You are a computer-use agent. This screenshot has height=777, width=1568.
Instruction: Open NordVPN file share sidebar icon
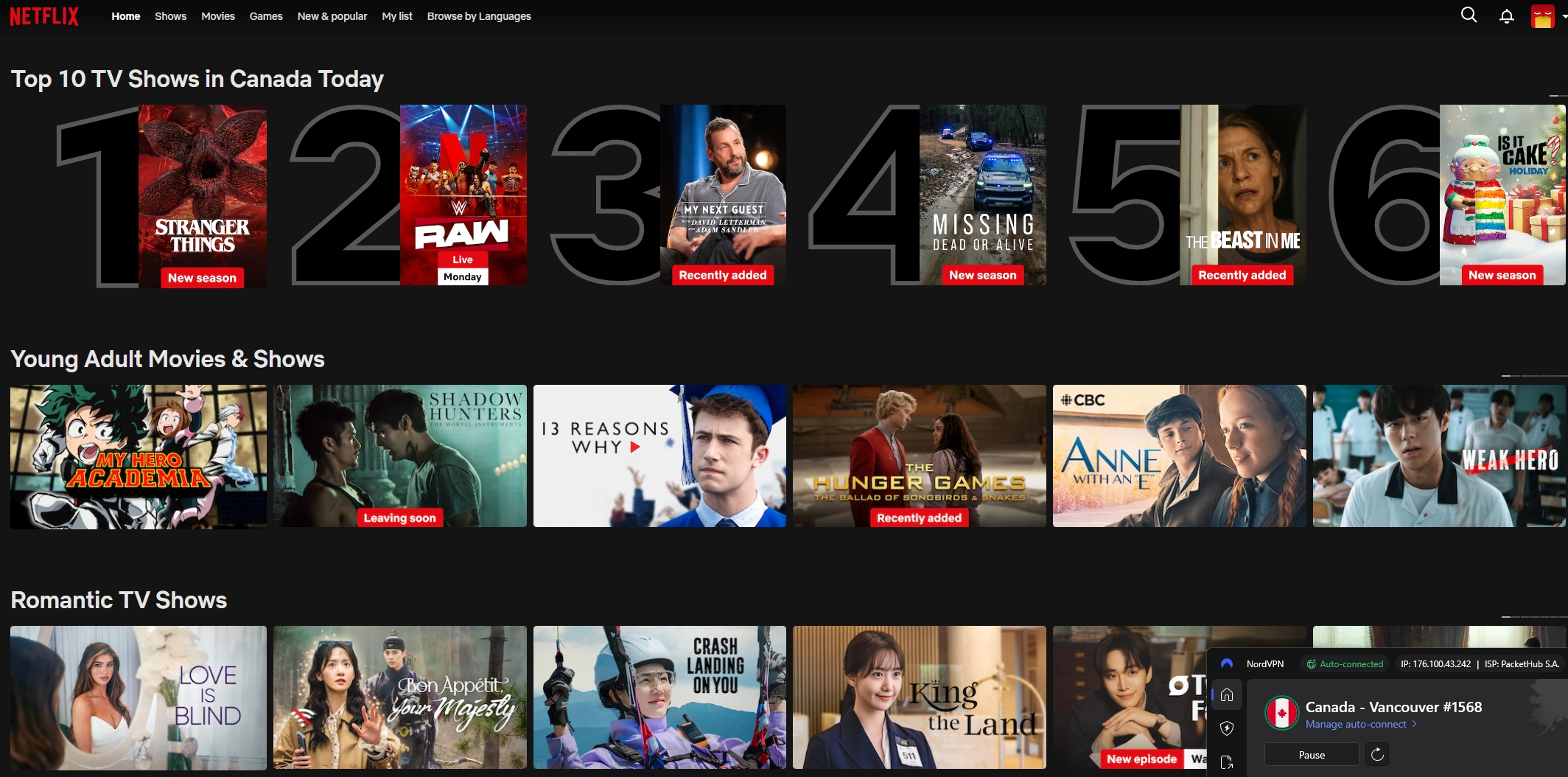(1227, 762)
